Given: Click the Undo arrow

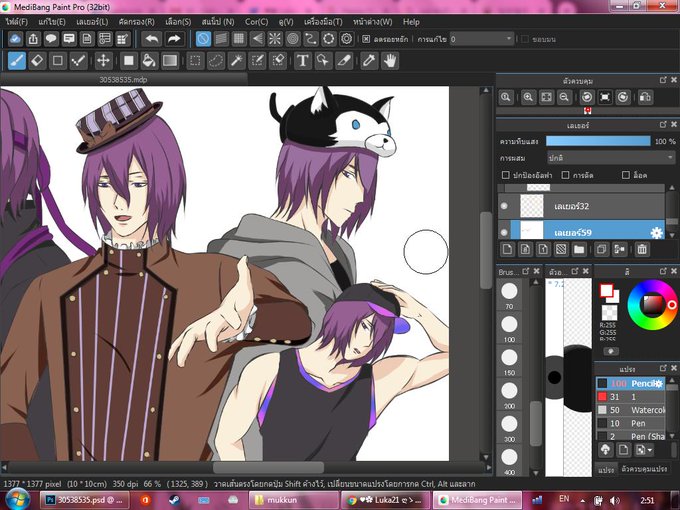Looking at the screenshot, I should (x=152, y=39).
